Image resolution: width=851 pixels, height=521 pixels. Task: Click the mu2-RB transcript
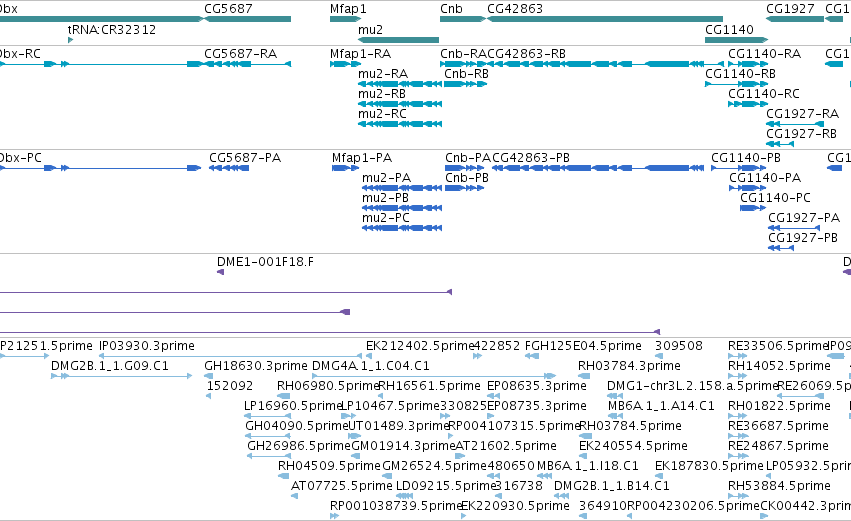point(400,104)
